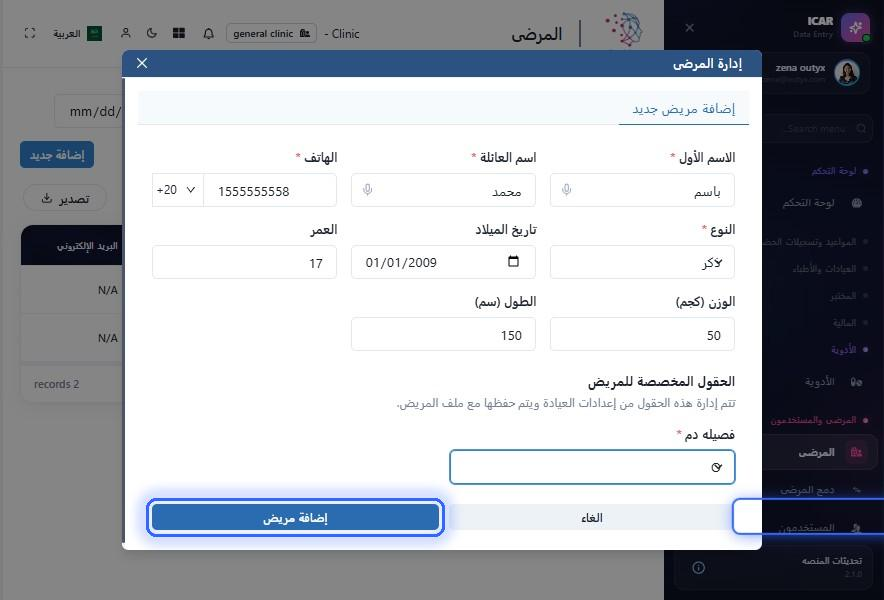This screenshot has width=884, height=600.
Task: Open zena outyx user avatar
Action: tap(846, 72)
